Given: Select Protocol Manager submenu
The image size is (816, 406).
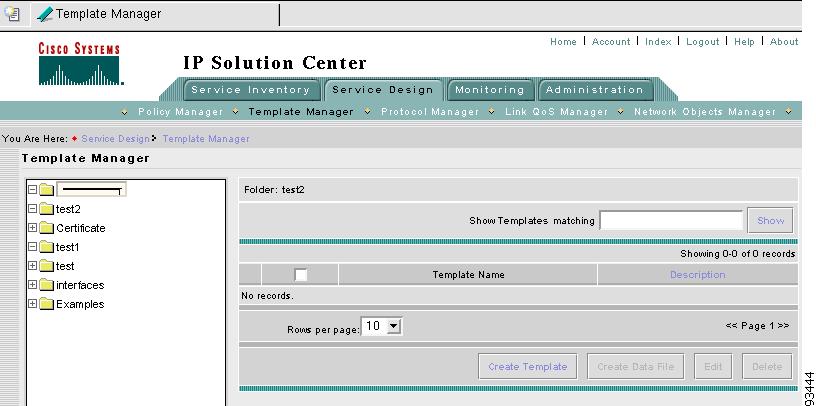Looking at the screenshot, I should 430,111.
